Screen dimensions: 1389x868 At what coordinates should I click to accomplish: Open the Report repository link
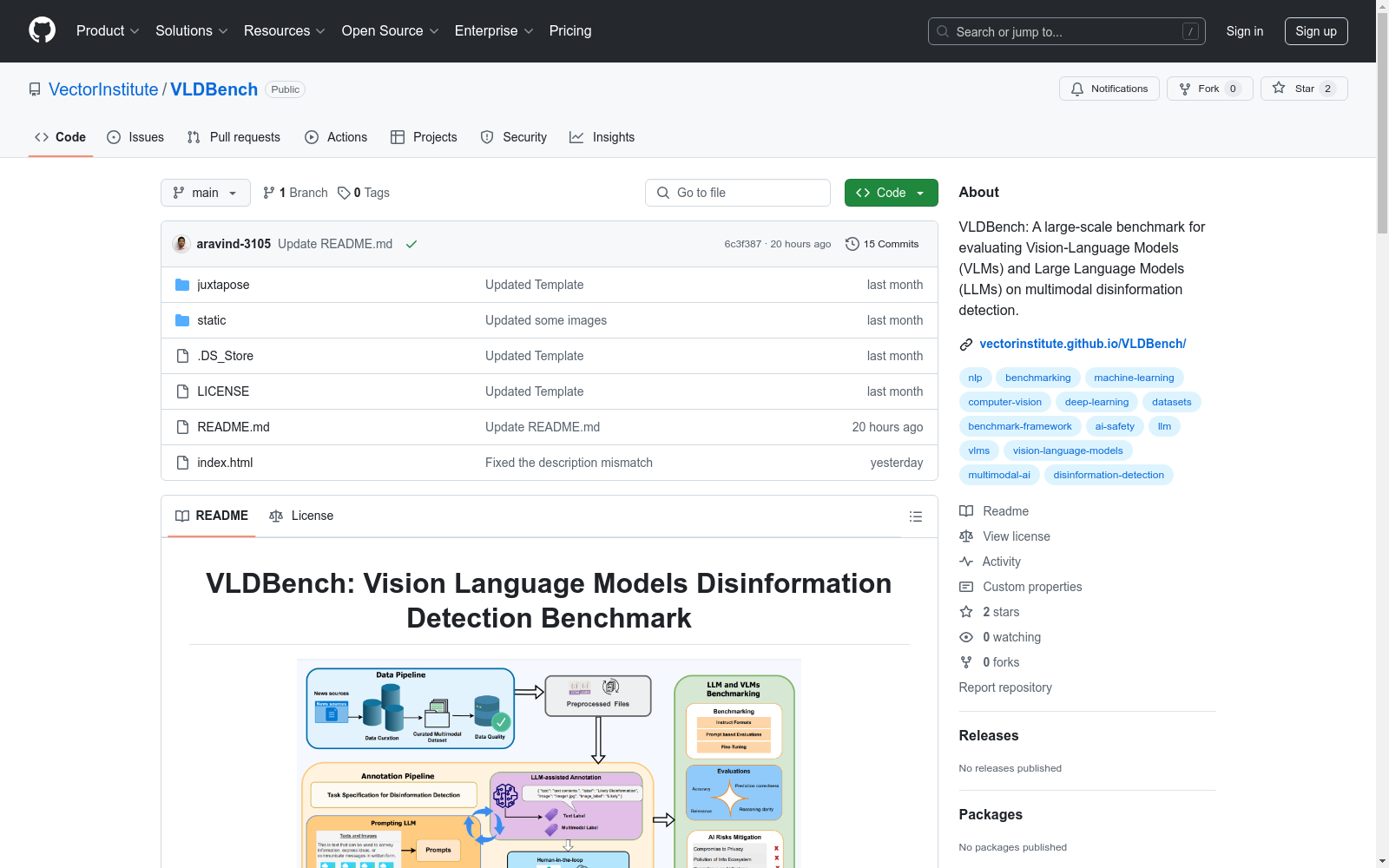pos(1005,687)
